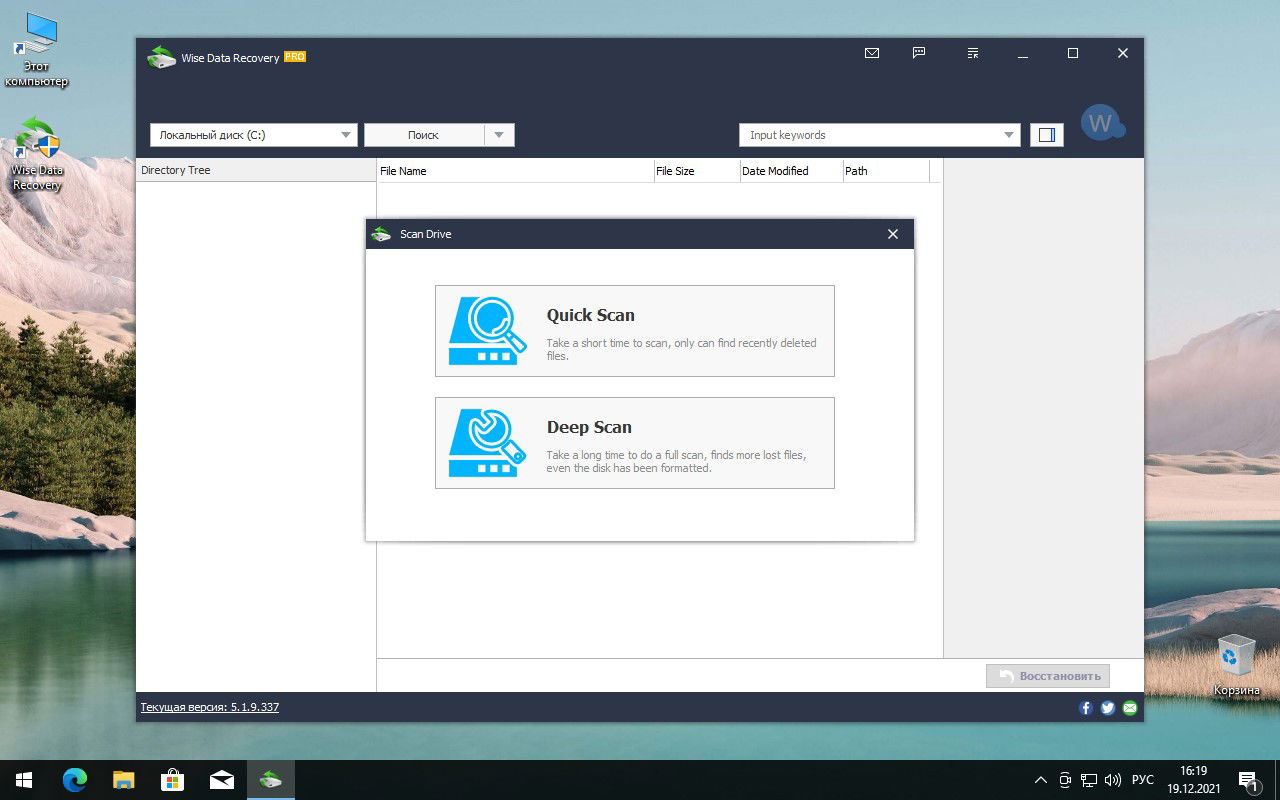The width and height of the screenshot is (1280, 800).
Task: Switch the РУС input language indicator
Action: coord(1143,779)
